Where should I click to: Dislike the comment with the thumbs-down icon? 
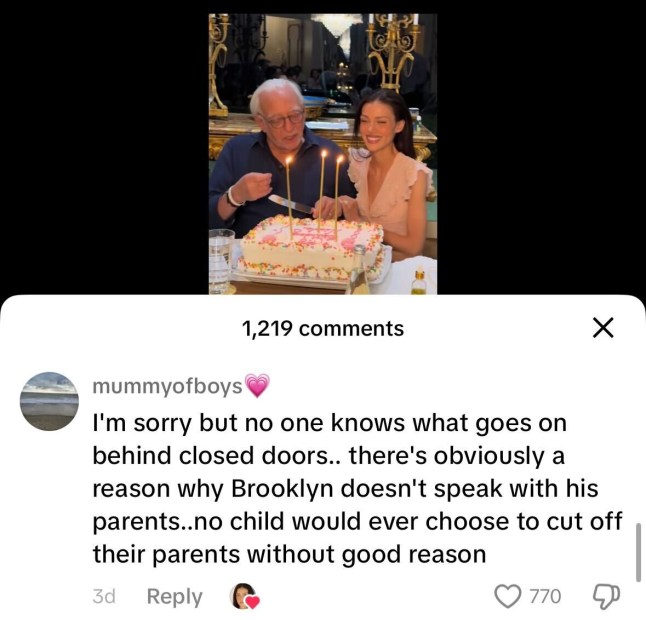(606, 597)
